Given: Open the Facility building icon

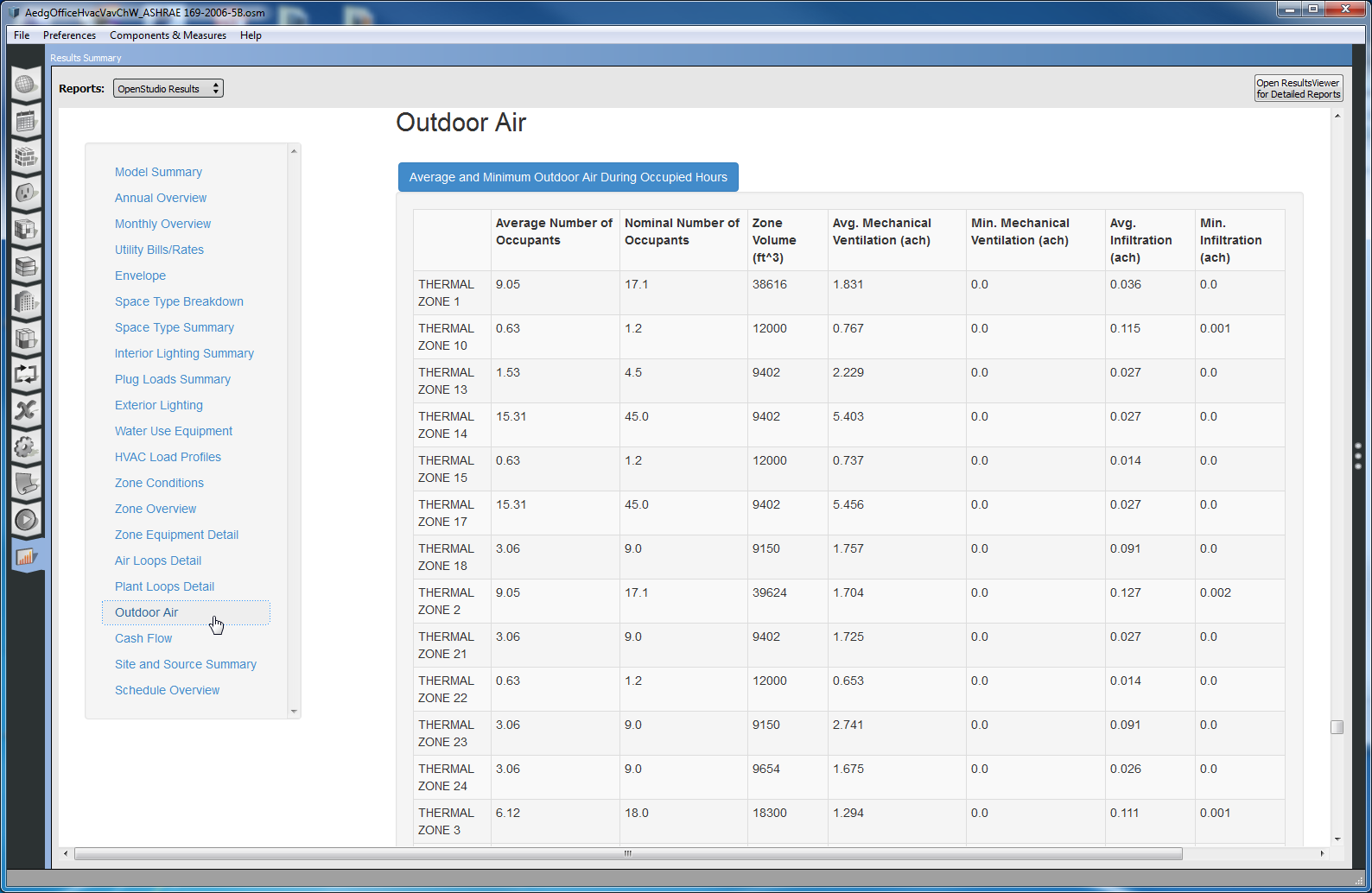Looking at the screenshot, I should pyautogui.click(x=25, y=302).
